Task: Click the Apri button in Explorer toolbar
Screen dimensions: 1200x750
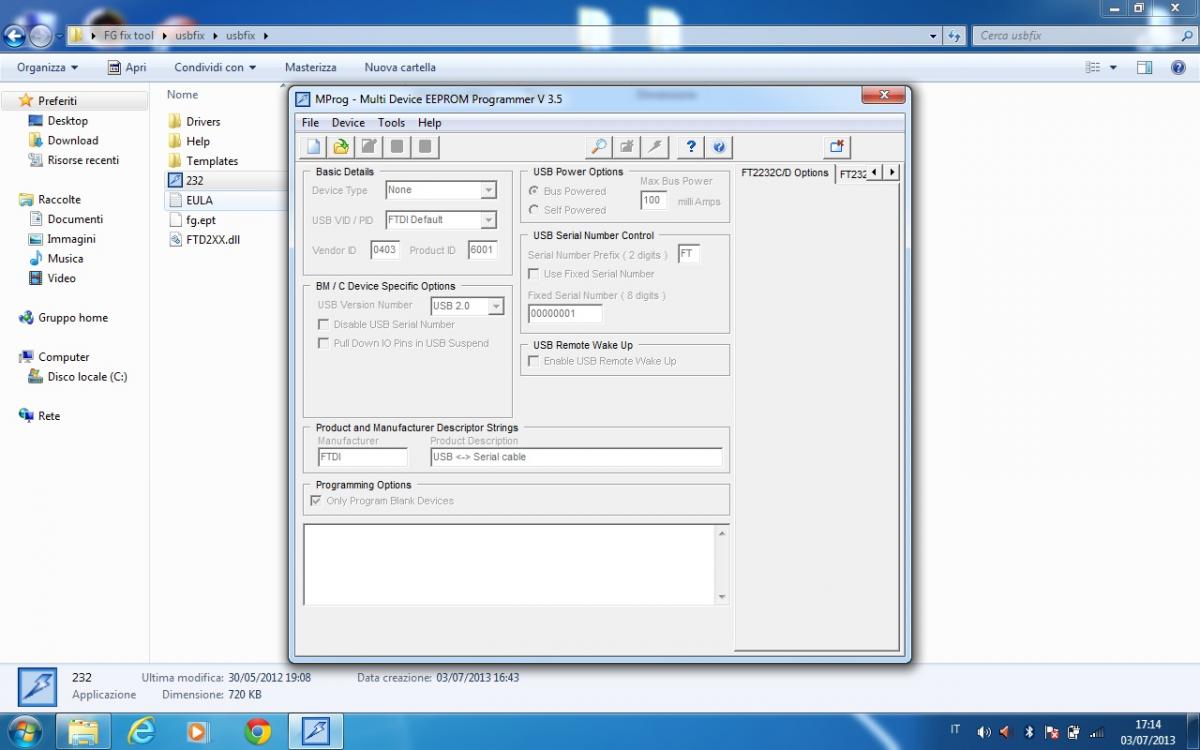Action: click(127, 67)
